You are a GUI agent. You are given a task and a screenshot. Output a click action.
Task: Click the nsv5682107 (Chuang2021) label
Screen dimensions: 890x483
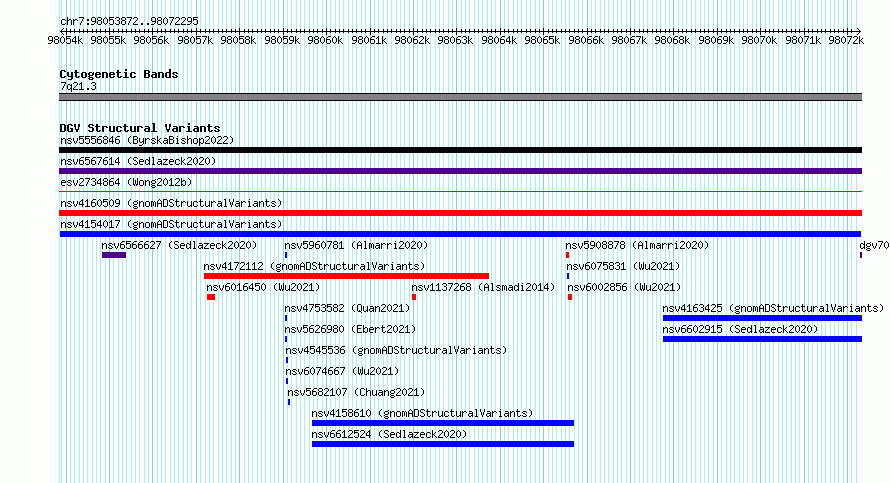click(x=356, y=392)
